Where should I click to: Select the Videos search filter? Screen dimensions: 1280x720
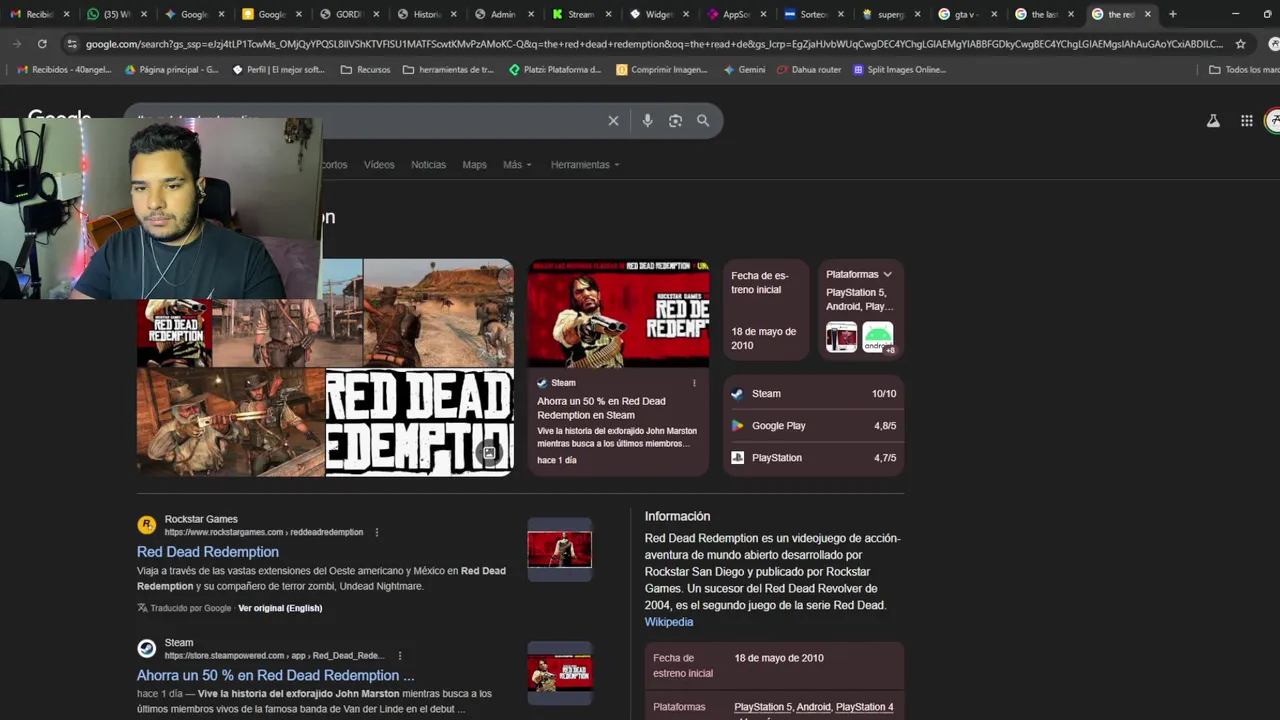379,165
